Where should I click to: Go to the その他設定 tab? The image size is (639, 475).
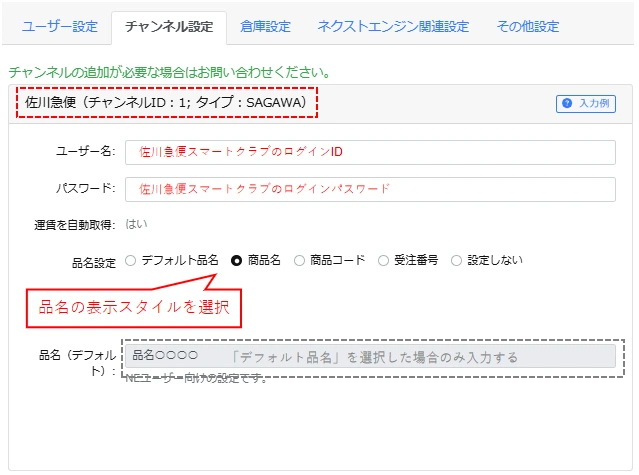pos(528,27)
